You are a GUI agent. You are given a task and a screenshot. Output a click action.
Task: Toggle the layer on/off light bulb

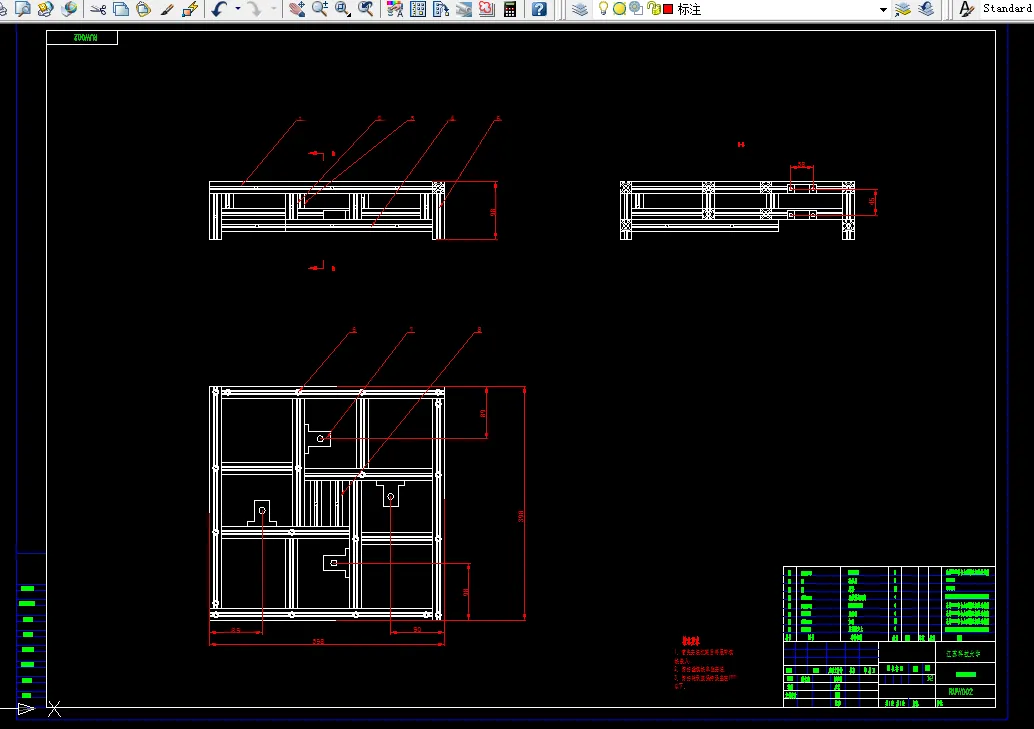[x=603, y=9]
